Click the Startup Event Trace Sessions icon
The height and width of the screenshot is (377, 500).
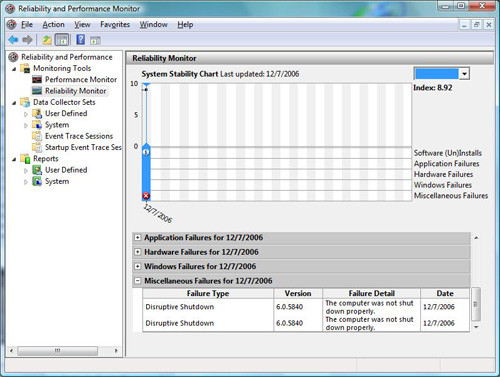(37, 147)
